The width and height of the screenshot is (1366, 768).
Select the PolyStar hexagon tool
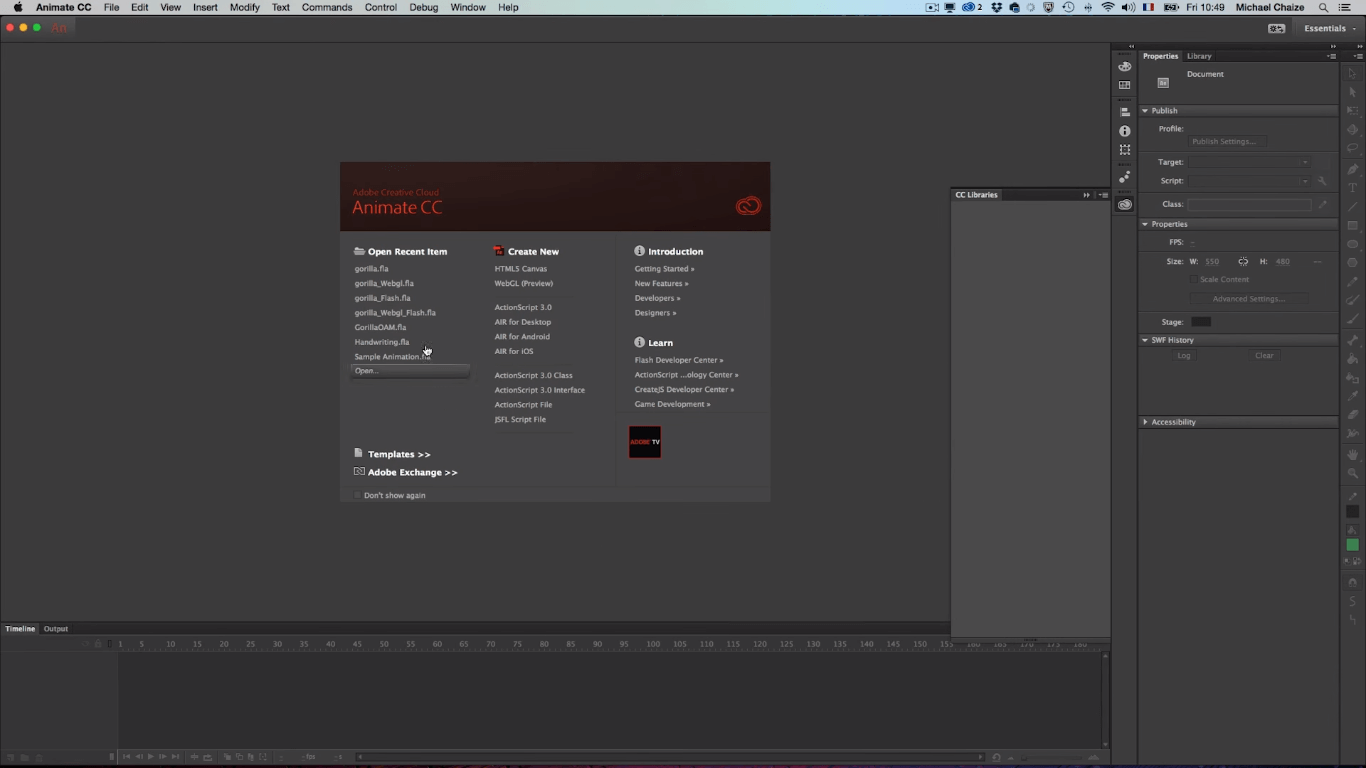pos(1353,263)
